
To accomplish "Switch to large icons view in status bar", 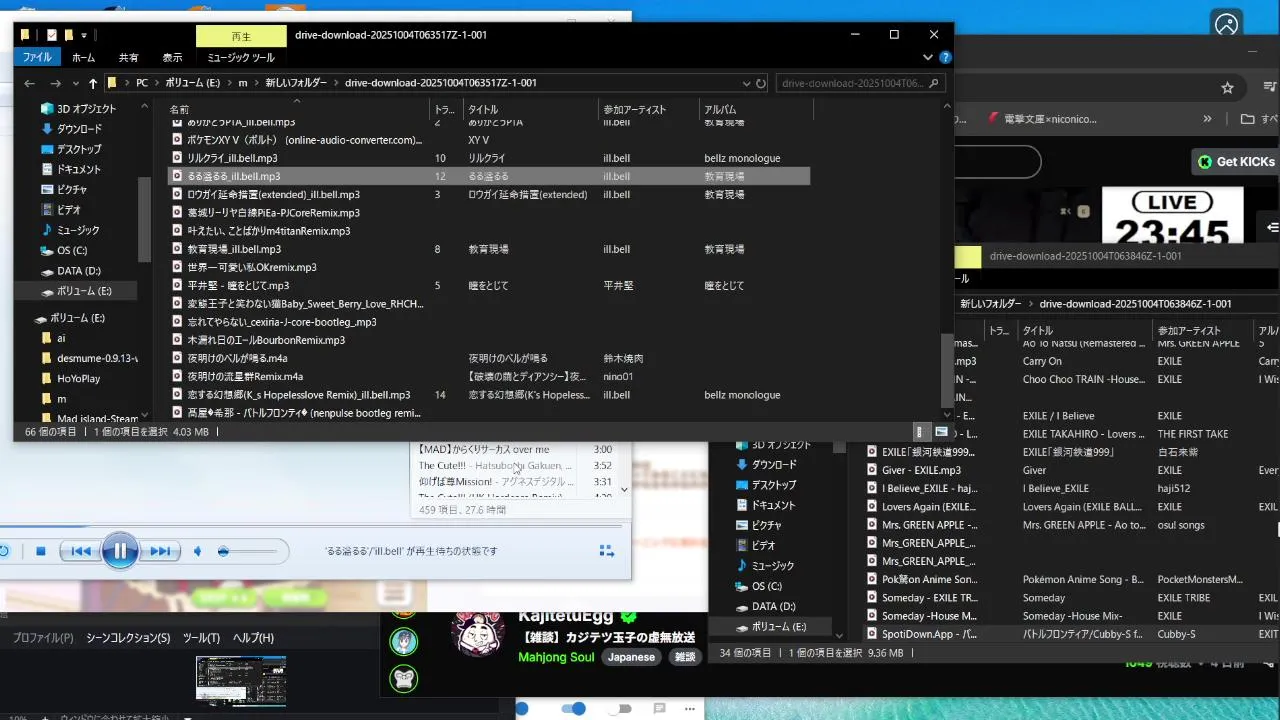I will click(x=941, y=432).
